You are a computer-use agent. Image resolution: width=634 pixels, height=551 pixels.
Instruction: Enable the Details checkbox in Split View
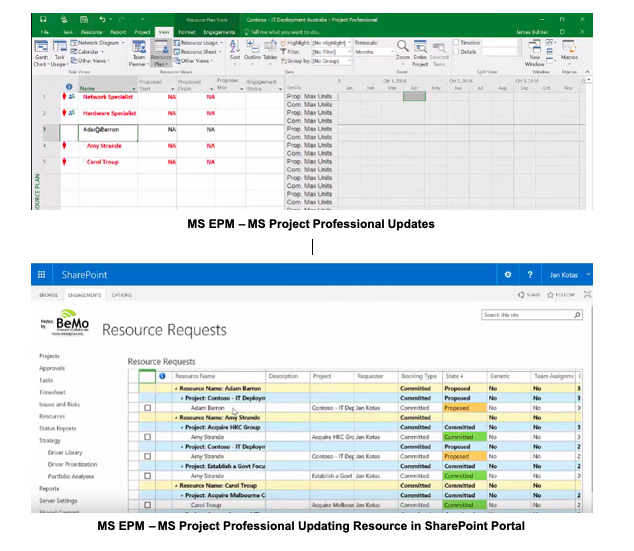[456, 52]
